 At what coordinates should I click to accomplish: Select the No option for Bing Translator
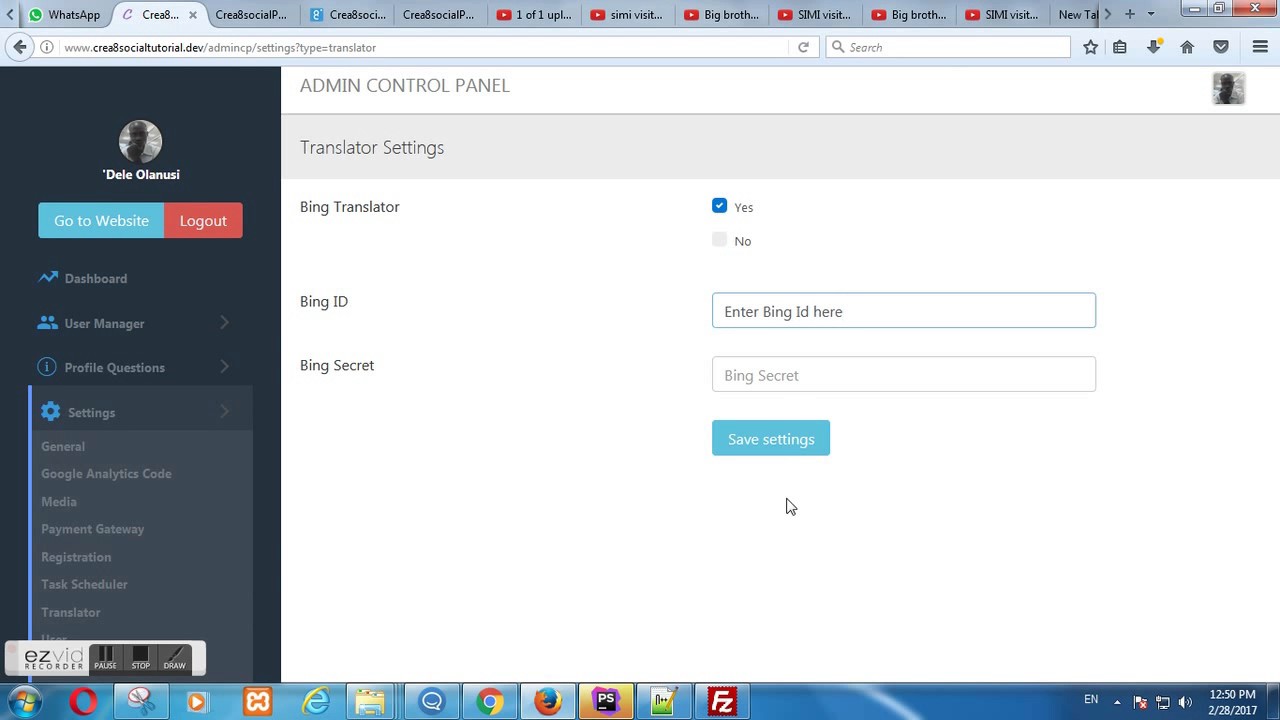coord(719,240)
